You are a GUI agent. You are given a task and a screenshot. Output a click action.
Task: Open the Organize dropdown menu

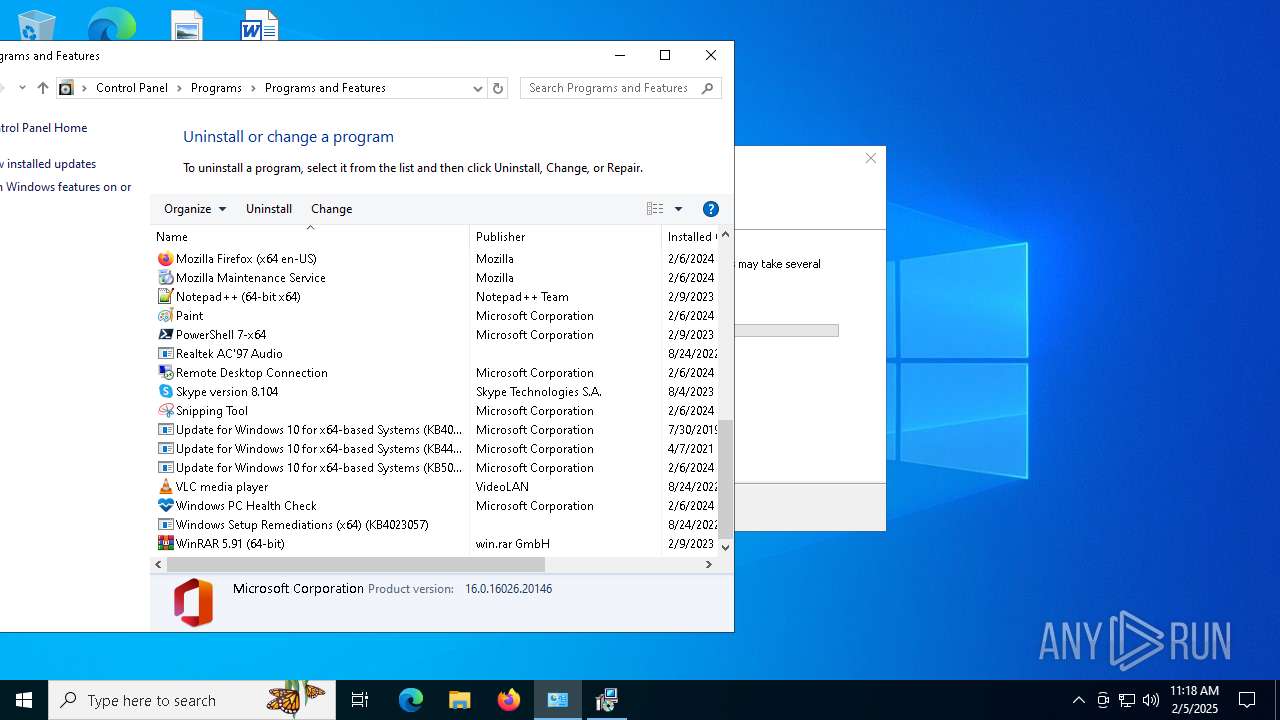pyautogui.click(x=195, y=209)
